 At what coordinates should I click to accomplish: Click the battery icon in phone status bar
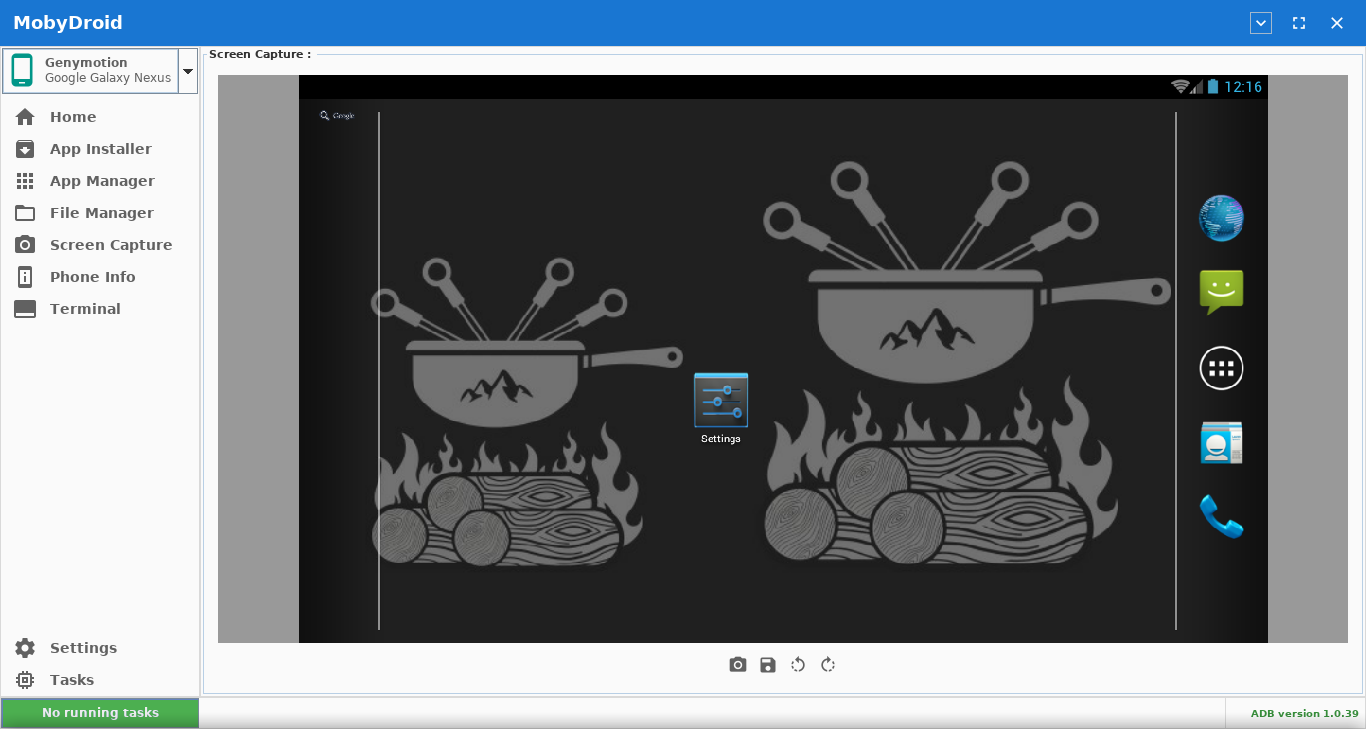1213,87
